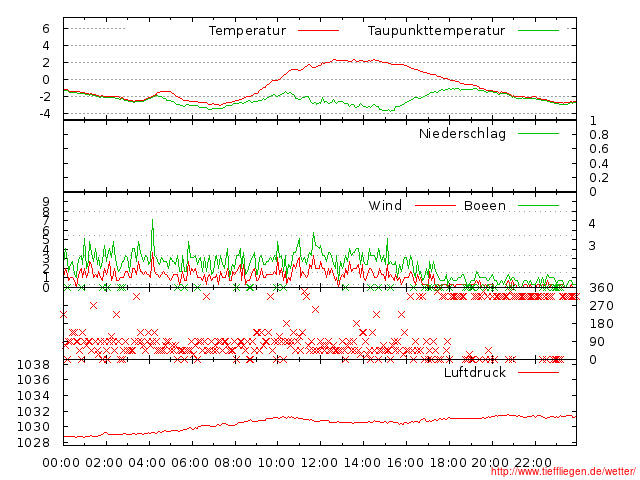
Task: Click the green Niederschlag legend line
Action: (538, 133)
